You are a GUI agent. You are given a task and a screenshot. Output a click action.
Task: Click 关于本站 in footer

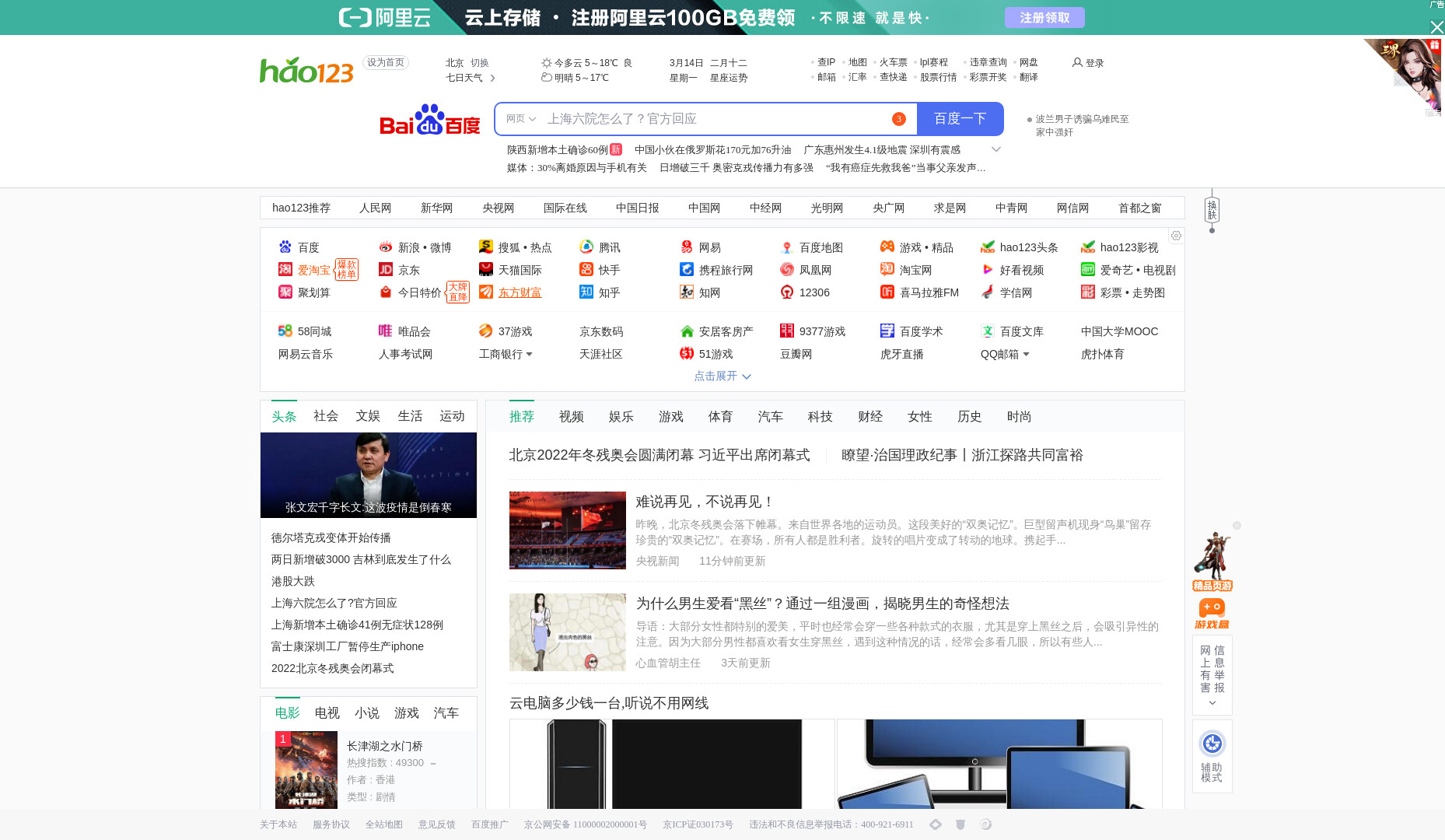[278, 825]
